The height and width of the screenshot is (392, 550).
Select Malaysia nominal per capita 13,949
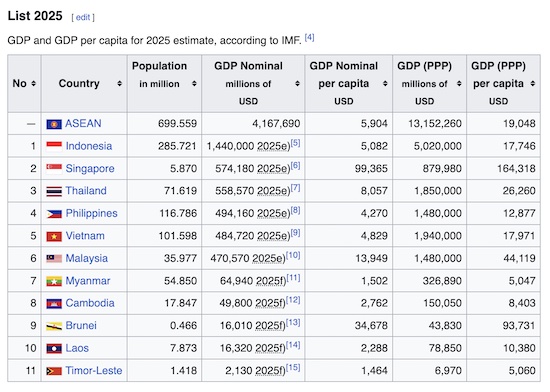click(x=371, y=258)
